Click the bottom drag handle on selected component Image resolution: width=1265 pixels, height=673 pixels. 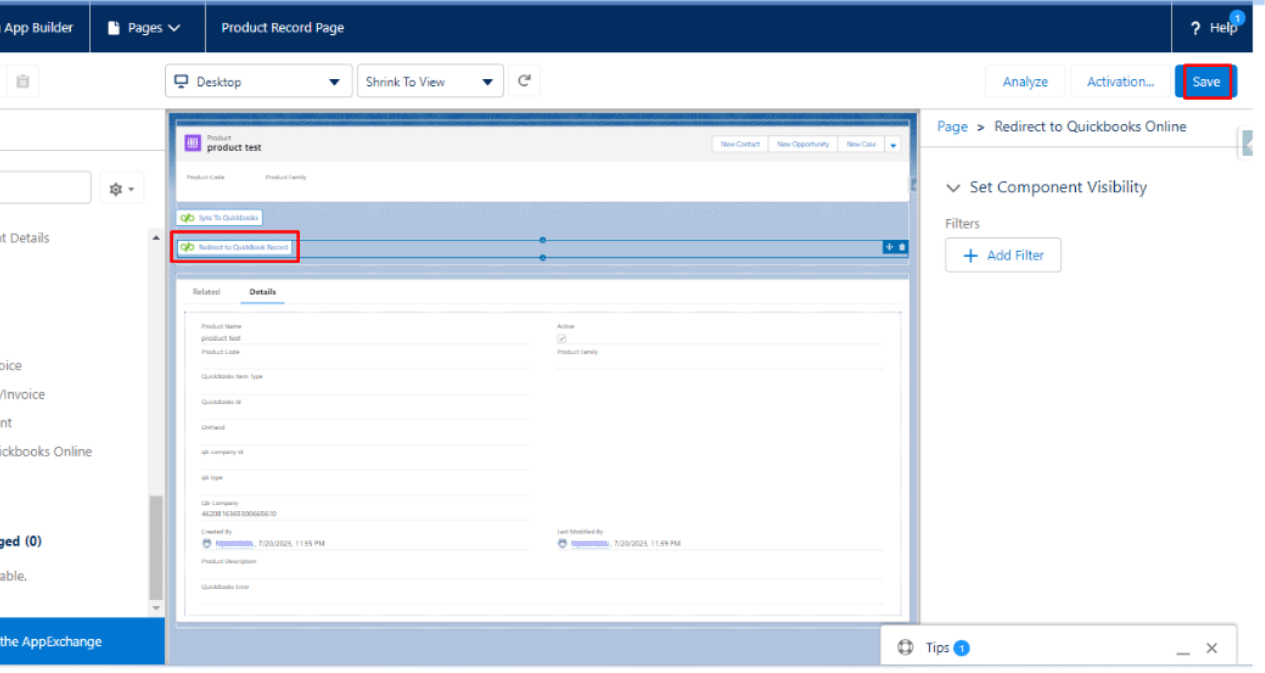point(543,258)
